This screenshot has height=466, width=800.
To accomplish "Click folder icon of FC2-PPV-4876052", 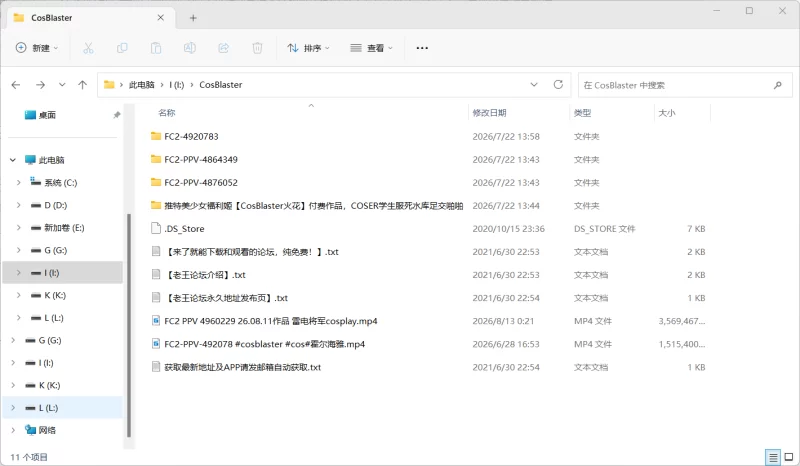I will coord(156,182).
